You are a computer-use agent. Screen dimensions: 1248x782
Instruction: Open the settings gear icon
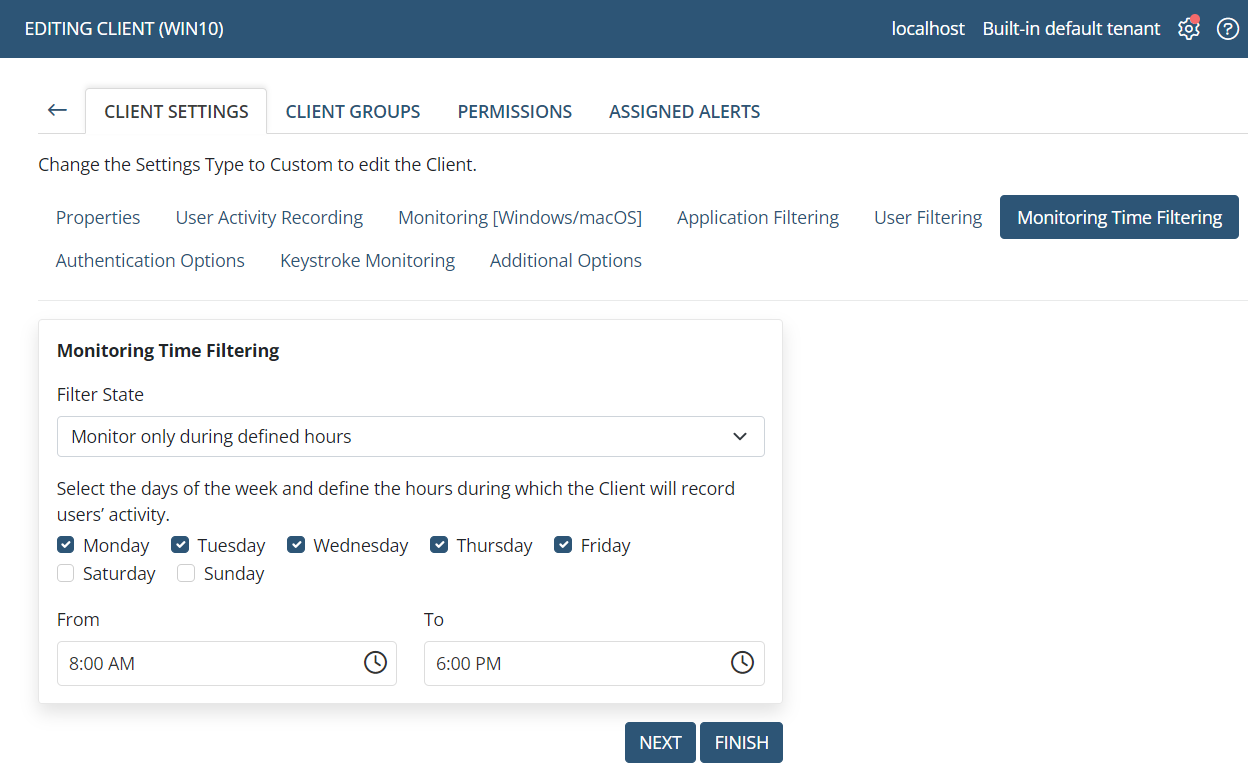point(1188,29)
